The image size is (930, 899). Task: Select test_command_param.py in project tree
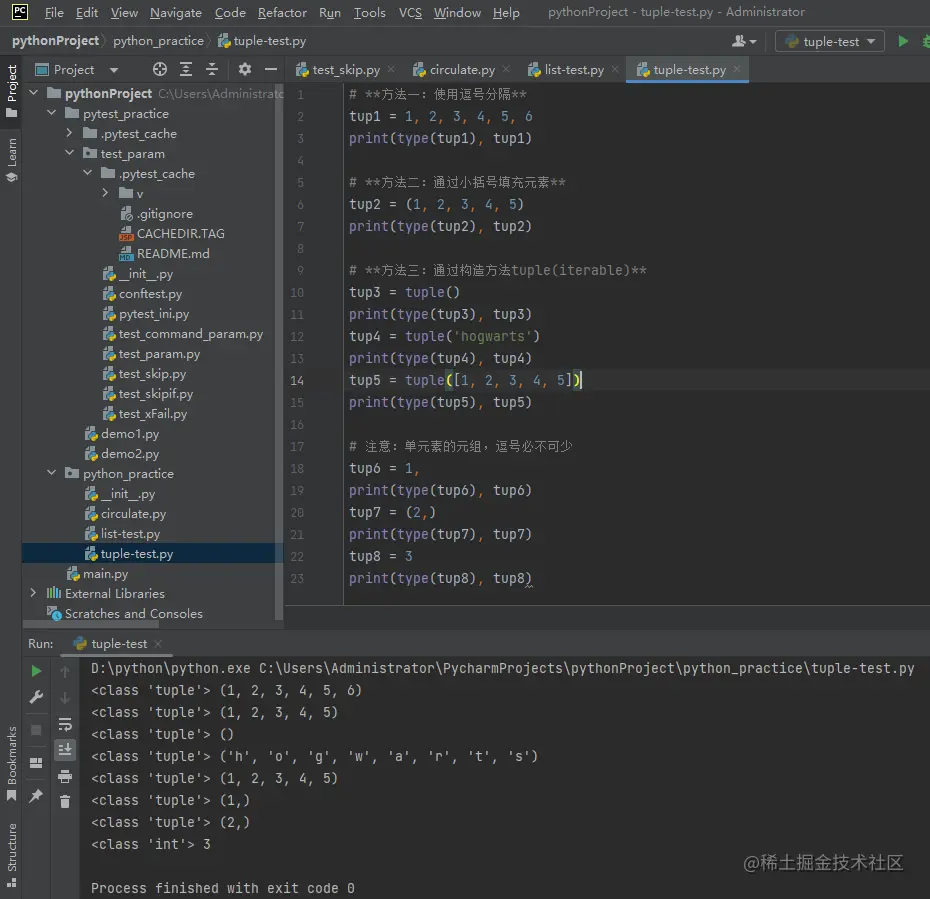[190, 334]
